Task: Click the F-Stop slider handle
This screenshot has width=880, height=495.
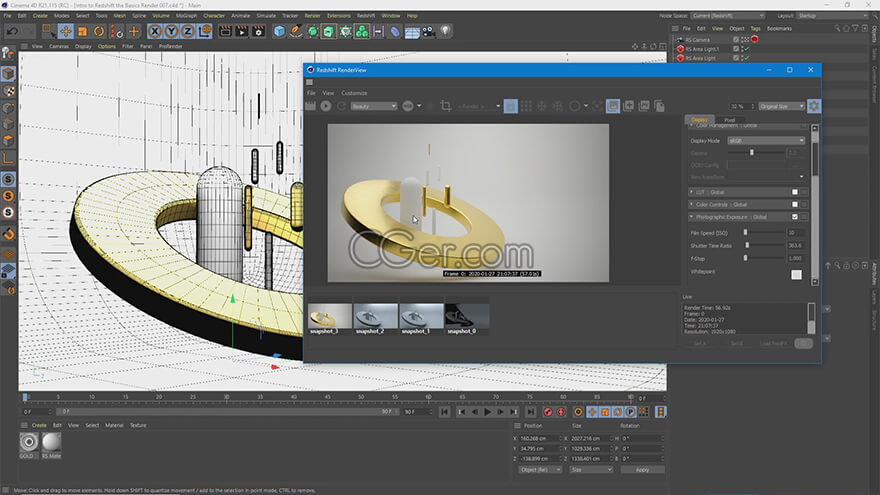Action: tap(745, 258)
